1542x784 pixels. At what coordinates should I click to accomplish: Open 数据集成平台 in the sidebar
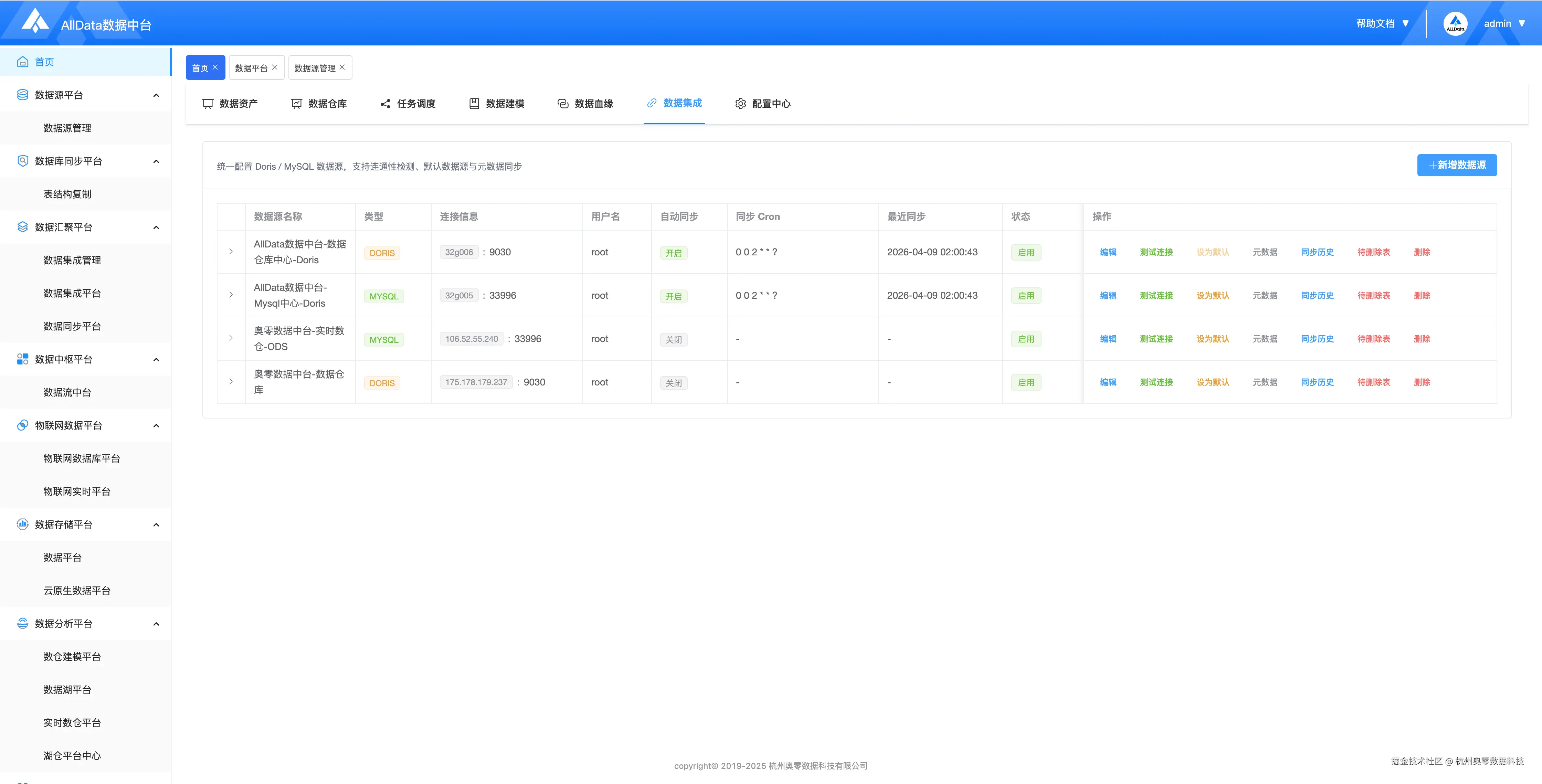pos(72,293)
